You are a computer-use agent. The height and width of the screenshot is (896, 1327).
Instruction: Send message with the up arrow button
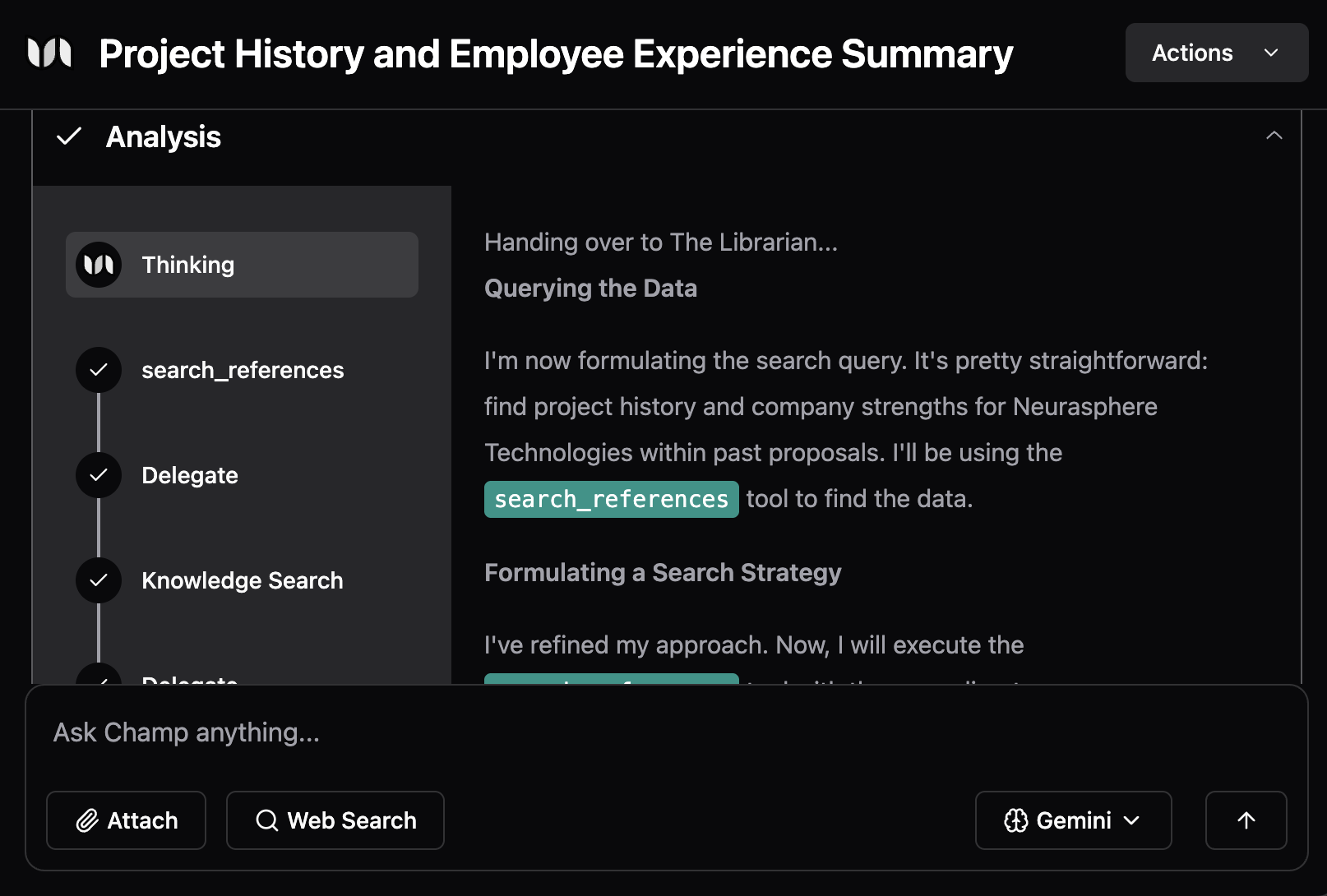[1246, 820]
